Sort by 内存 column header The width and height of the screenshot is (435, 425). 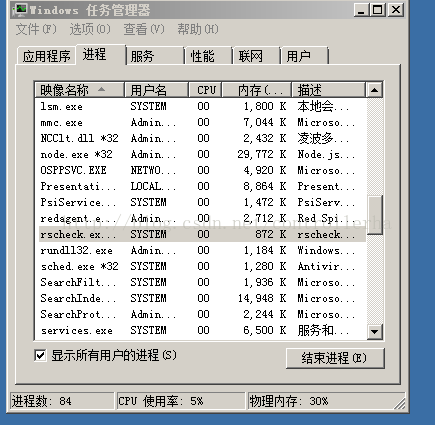tap(257, 90)
